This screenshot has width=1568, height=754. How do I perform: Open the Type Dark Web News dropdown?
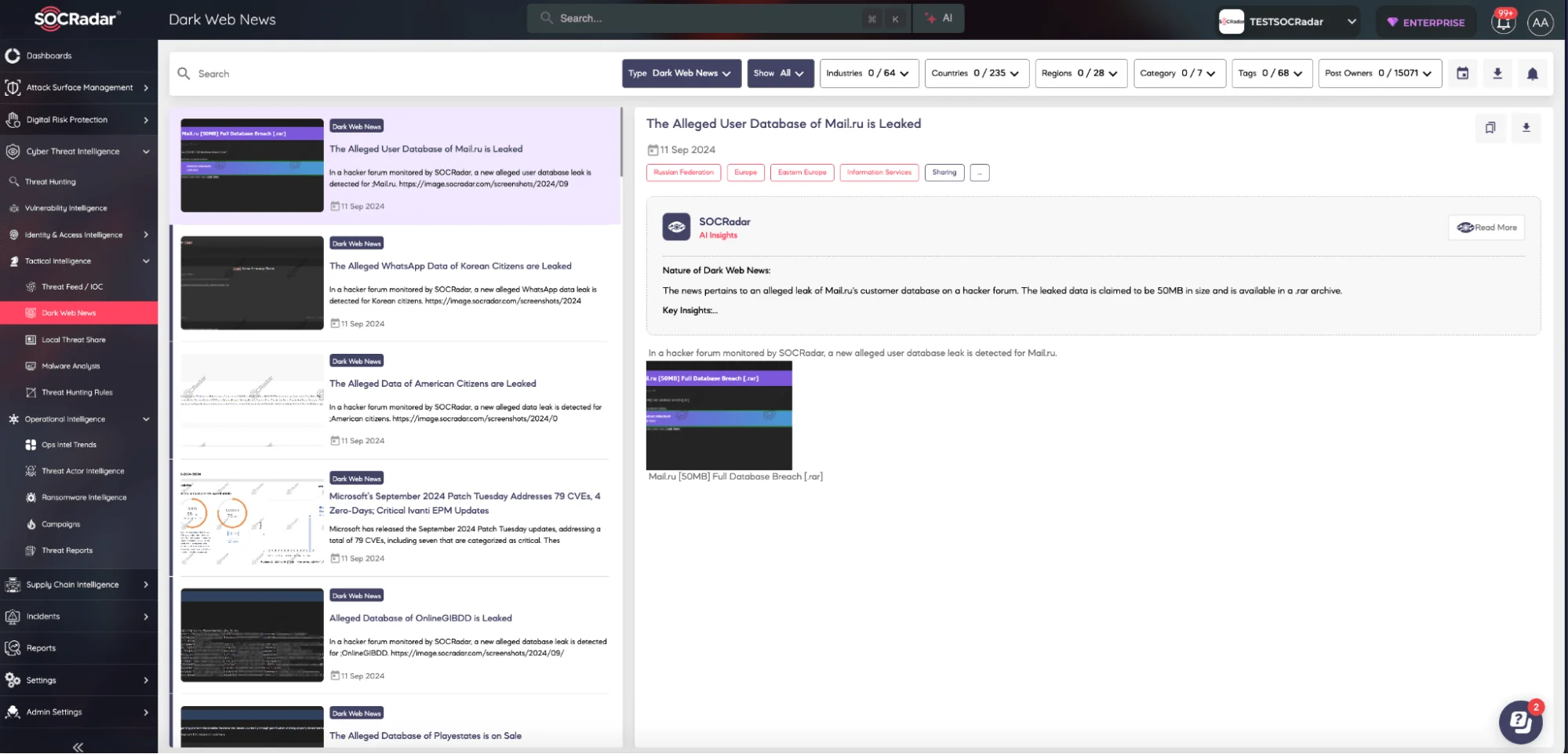click(681, 74)
